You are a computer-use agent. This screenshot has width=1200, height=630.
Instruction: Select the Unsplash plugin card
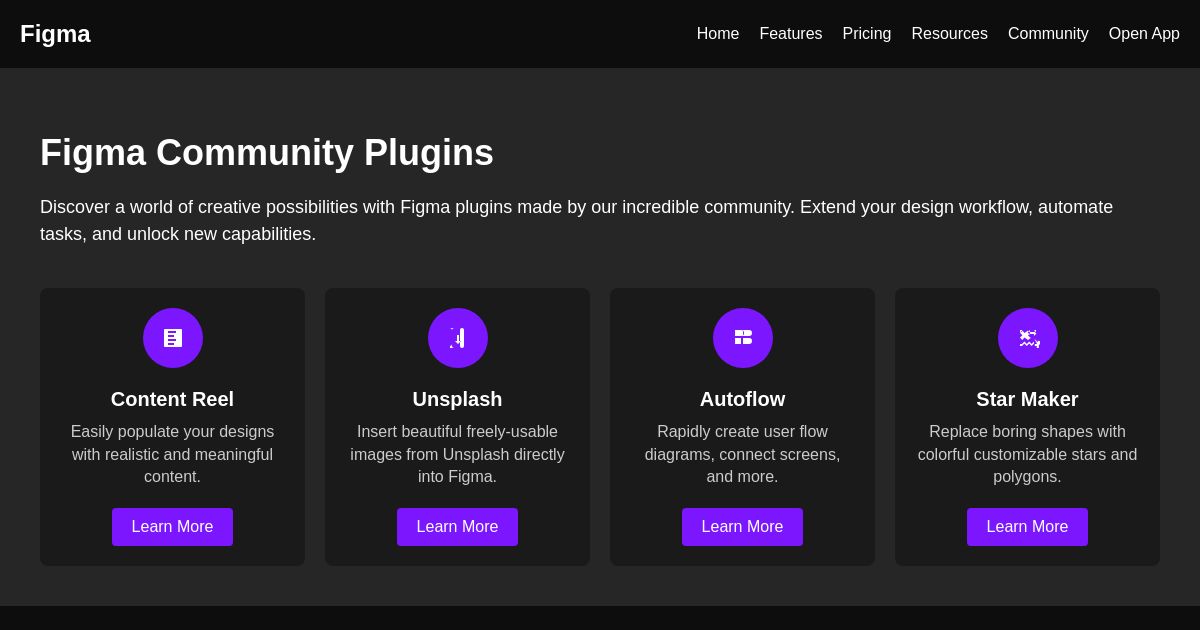coord(457,426)
